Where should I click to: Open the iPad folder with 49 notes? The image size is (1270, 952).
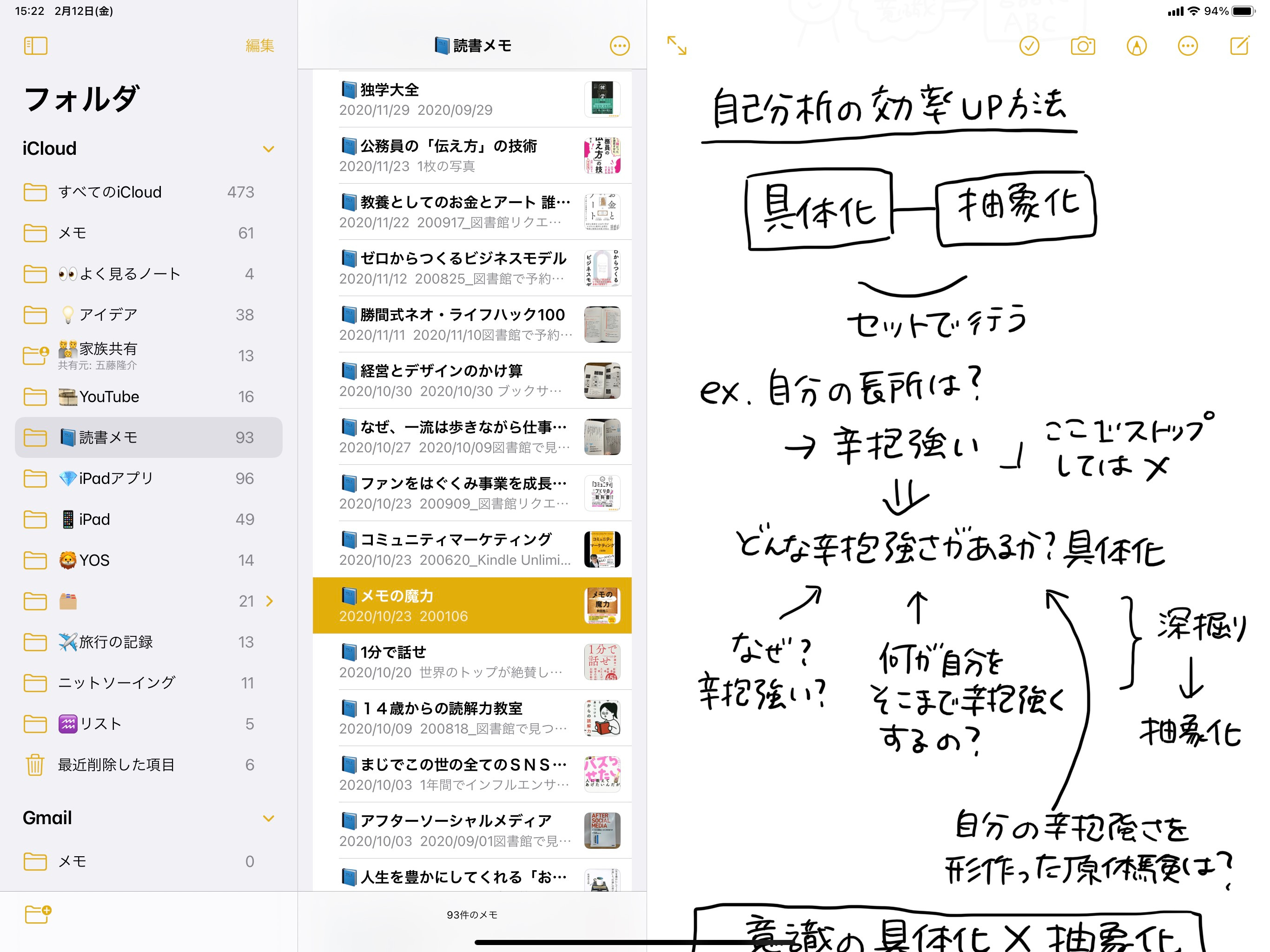[149, 519]
